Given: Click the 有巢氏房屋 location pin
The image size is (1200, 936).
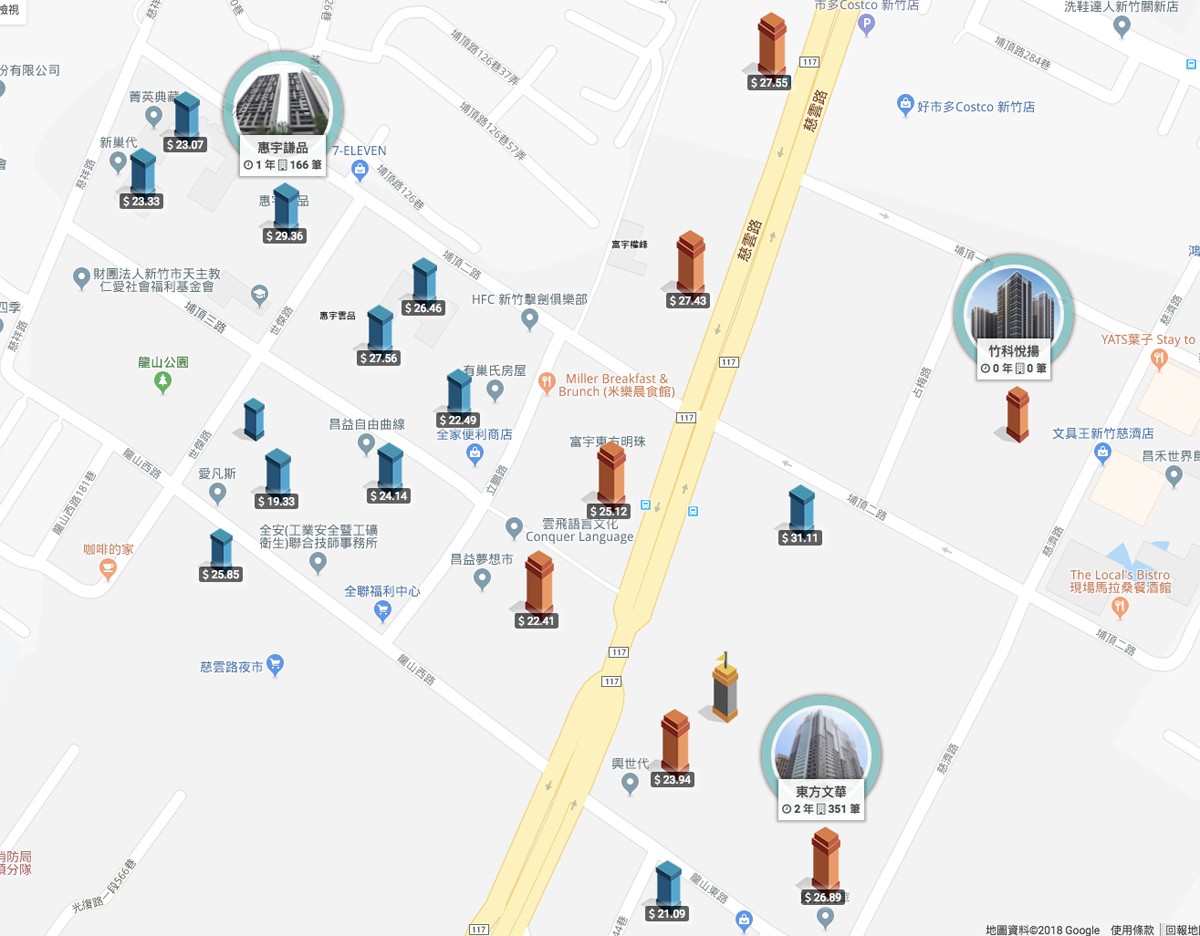Looking at the screenshot, I should [494, 389].
